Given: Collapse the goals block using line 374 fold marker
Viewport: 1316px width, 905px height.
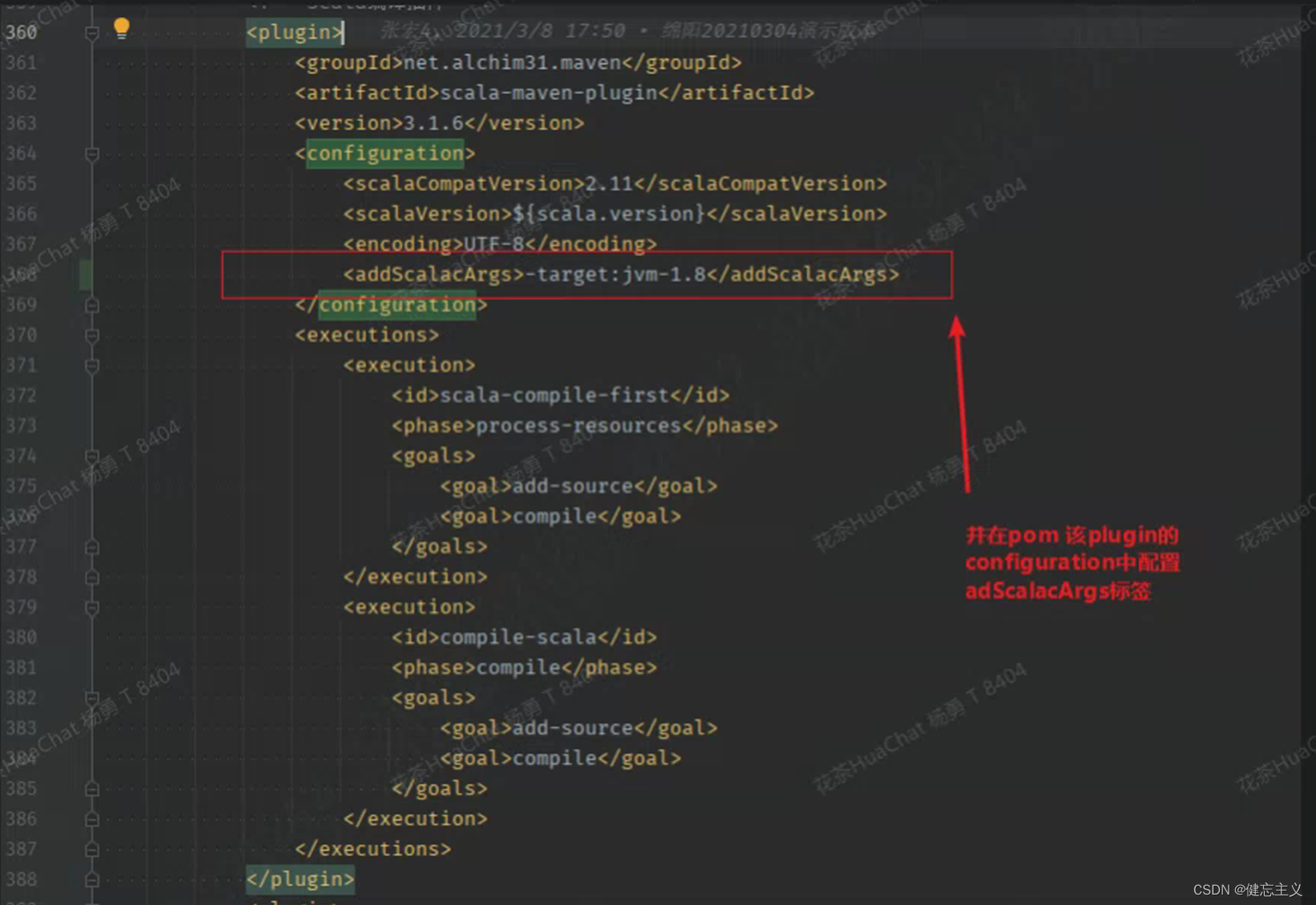Looking at the screenshot, I should tap(91, 456).
